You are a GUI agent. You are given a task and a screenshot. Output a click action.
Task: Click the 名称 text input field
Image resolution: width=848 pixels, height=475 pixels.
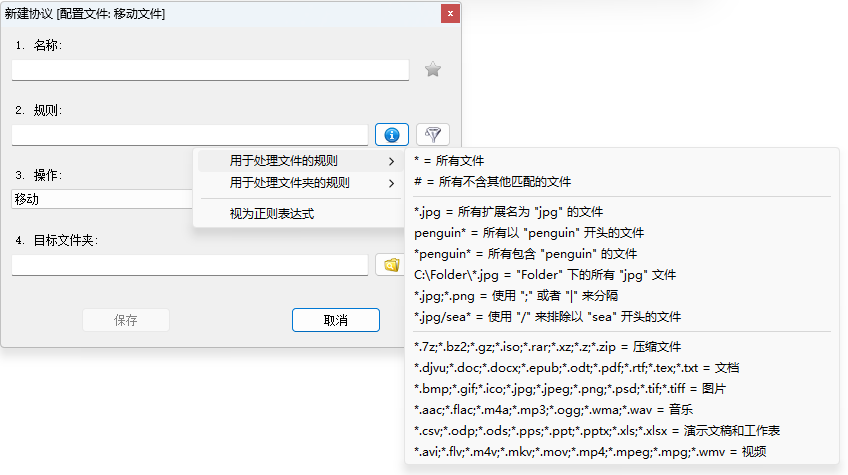tap(210, 70)
